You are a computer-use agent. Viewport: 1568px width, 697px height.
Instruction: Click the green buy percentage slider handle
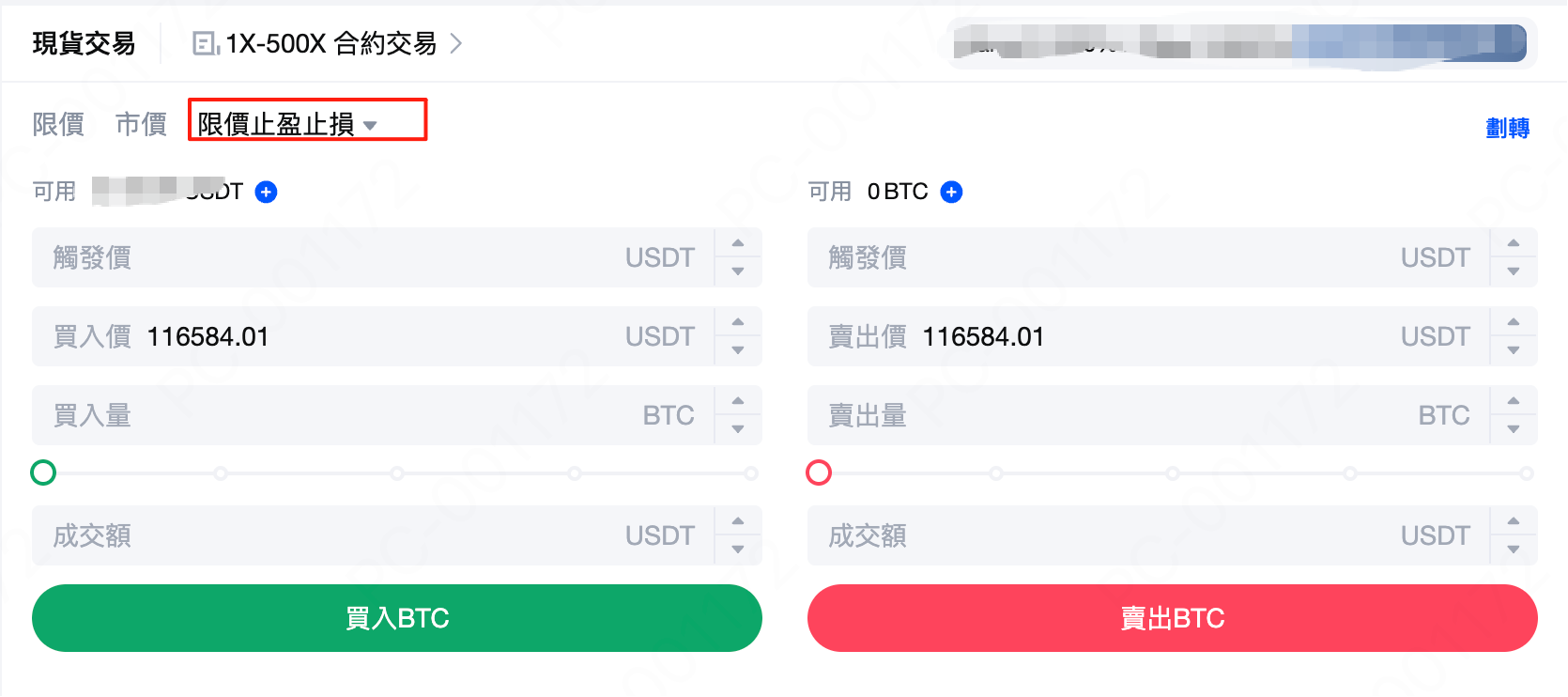tap(43, 472)
